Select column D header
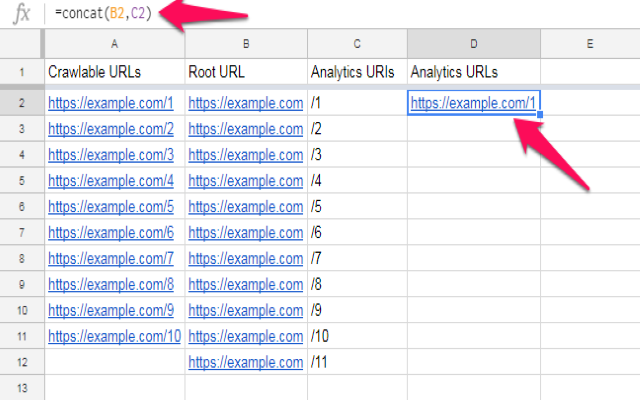The height and width of the screenshot is (400, 640). [473, 44]
